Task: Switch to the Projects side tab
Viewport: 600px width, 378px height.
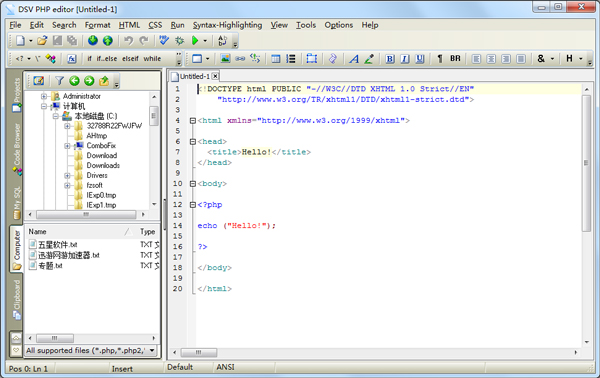Action: [x=16, y=95]
